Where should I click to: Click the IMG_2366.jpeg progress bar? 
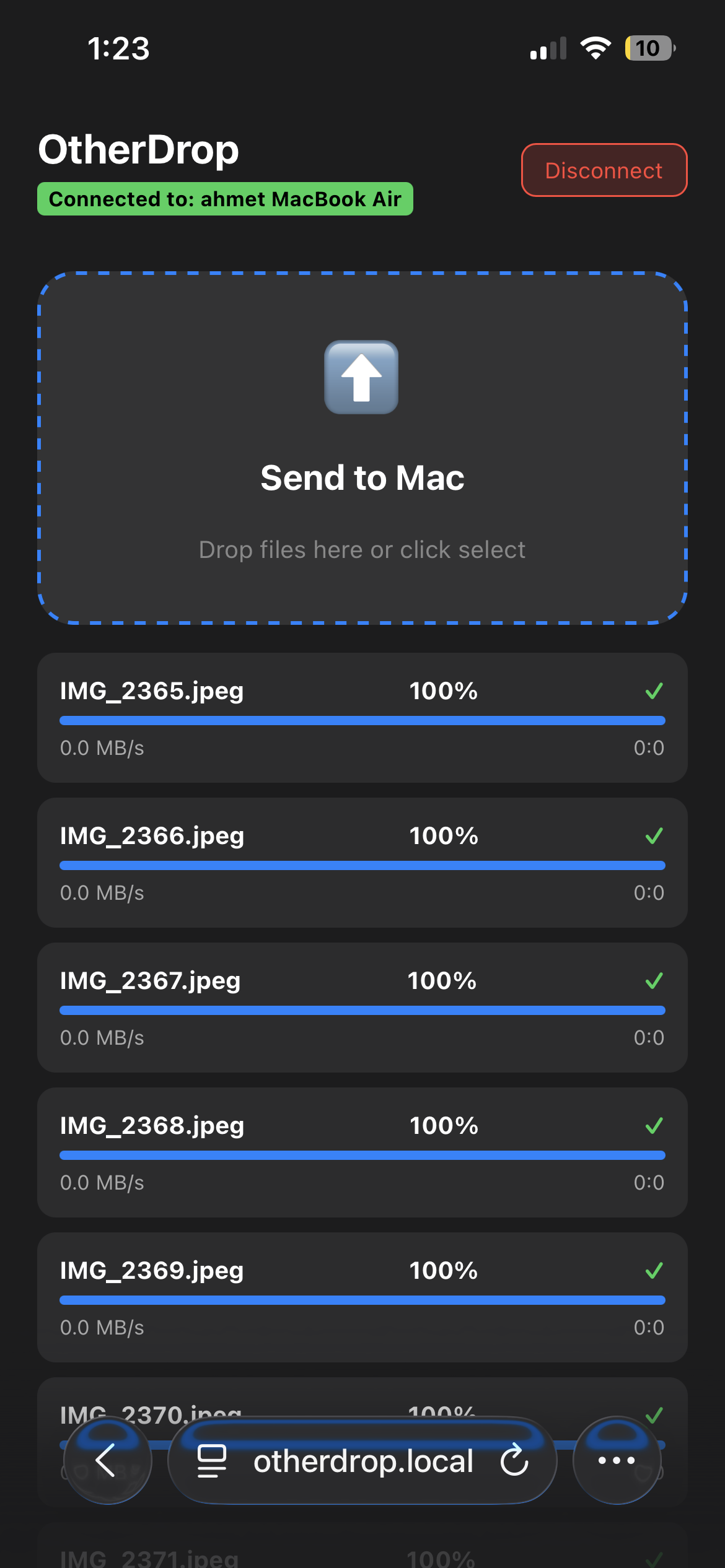(x=362, y=865)
